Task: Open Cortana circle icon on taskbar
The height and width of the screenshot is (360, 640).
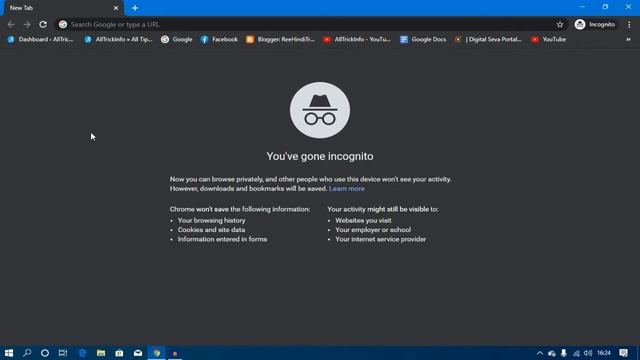Action: [45, 353]
